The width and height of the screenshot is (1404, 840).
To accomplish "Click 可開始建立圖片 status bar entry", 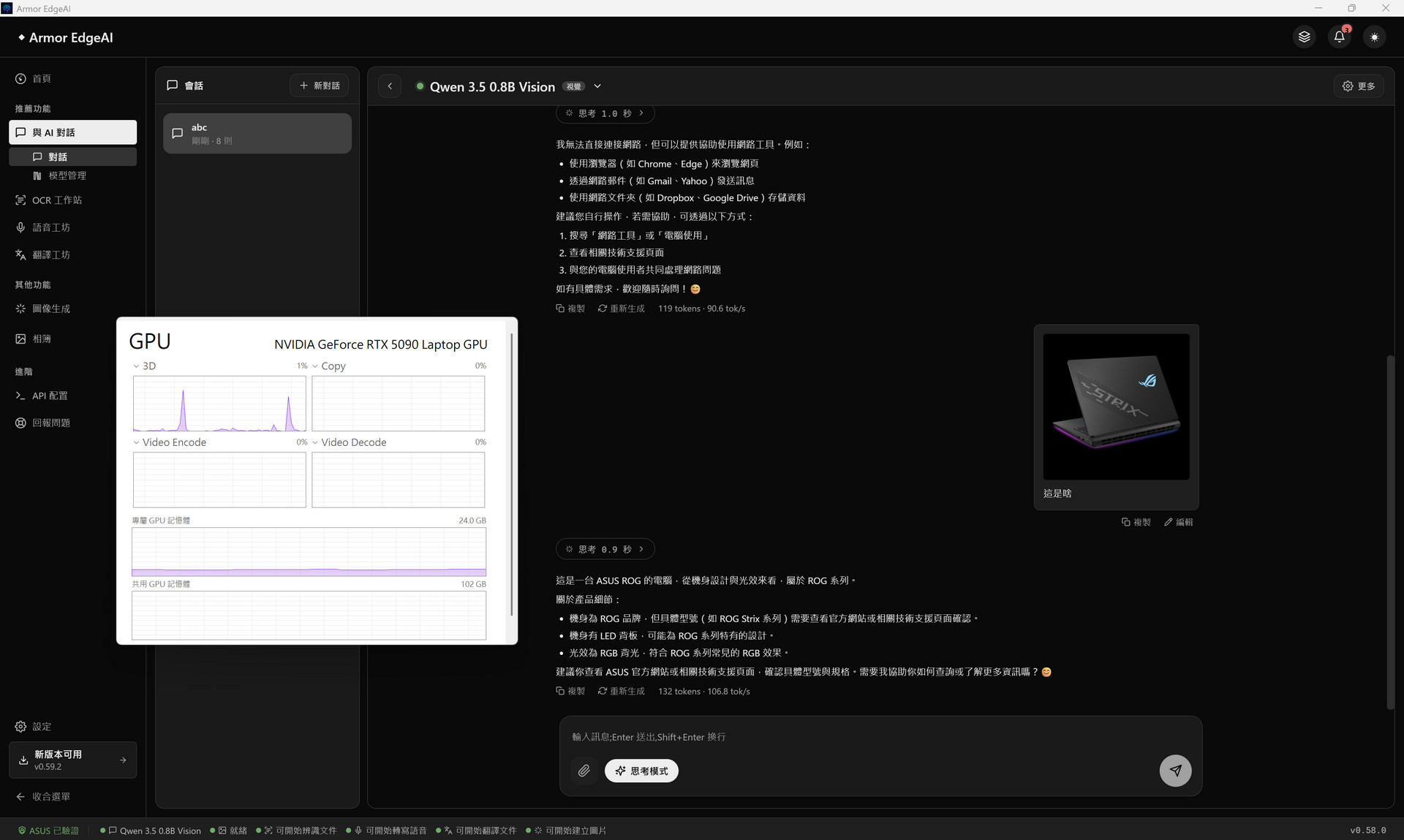I will [x=567, y=830].
